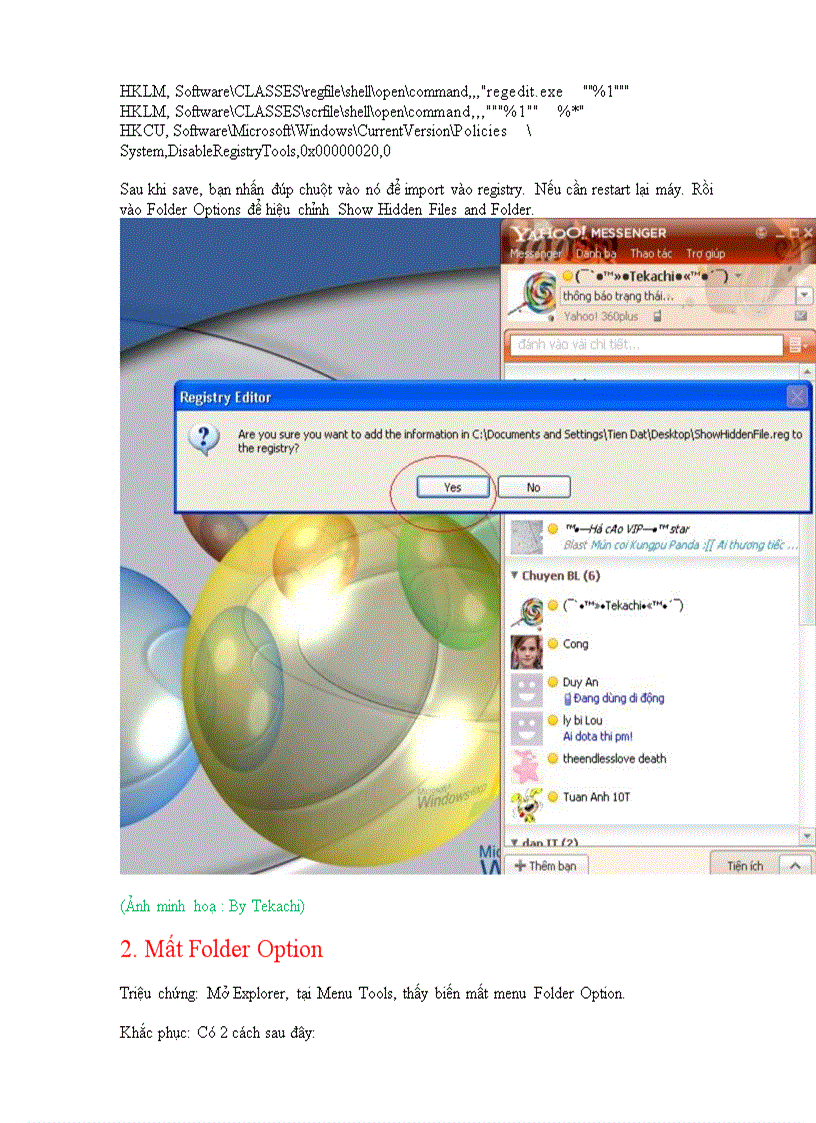Click Tuan Anh 10T's cartoon avatar

[x=527, y=804]
